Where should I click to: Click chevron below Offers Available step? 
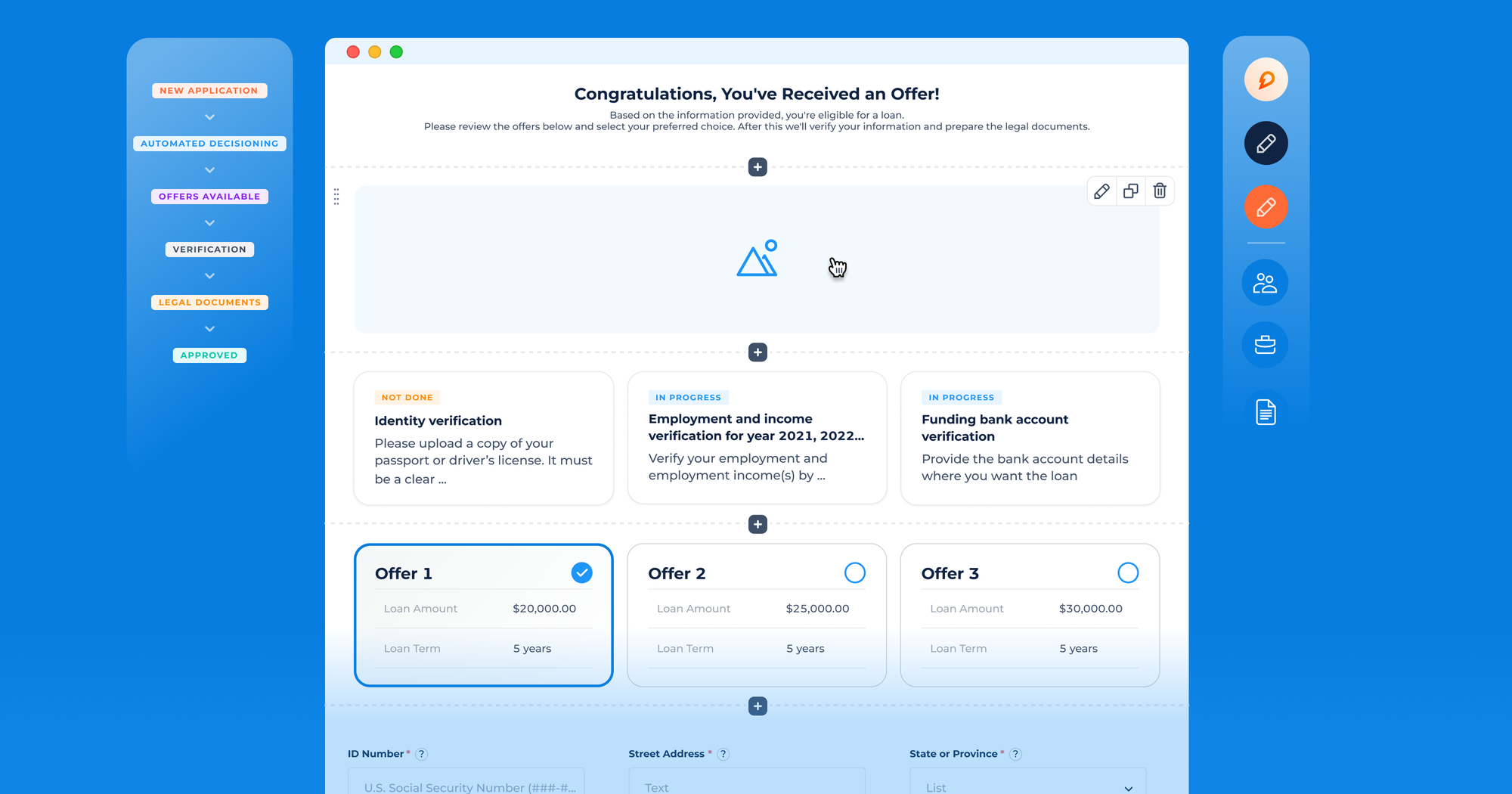point(209,223)
